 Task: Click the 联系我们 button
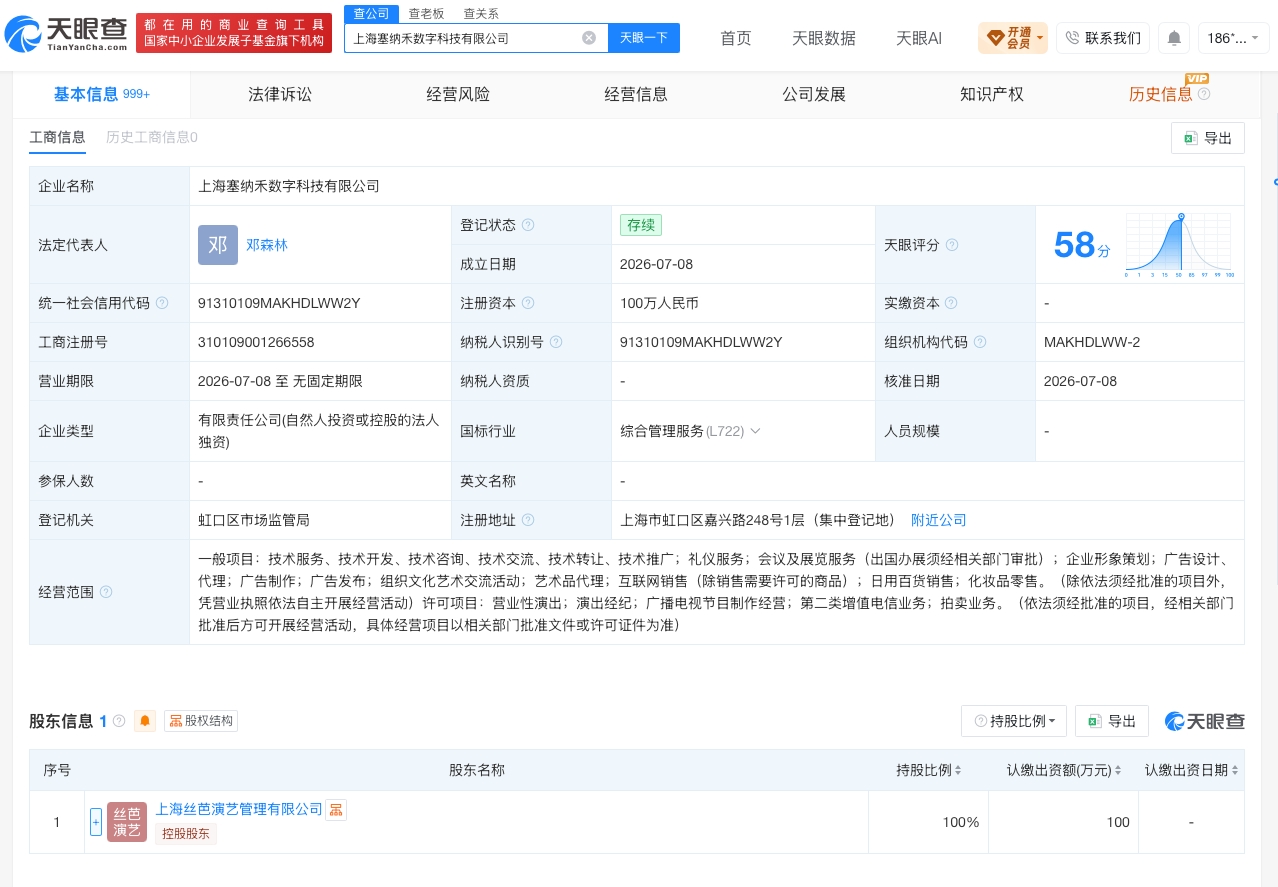[1103, 38]
